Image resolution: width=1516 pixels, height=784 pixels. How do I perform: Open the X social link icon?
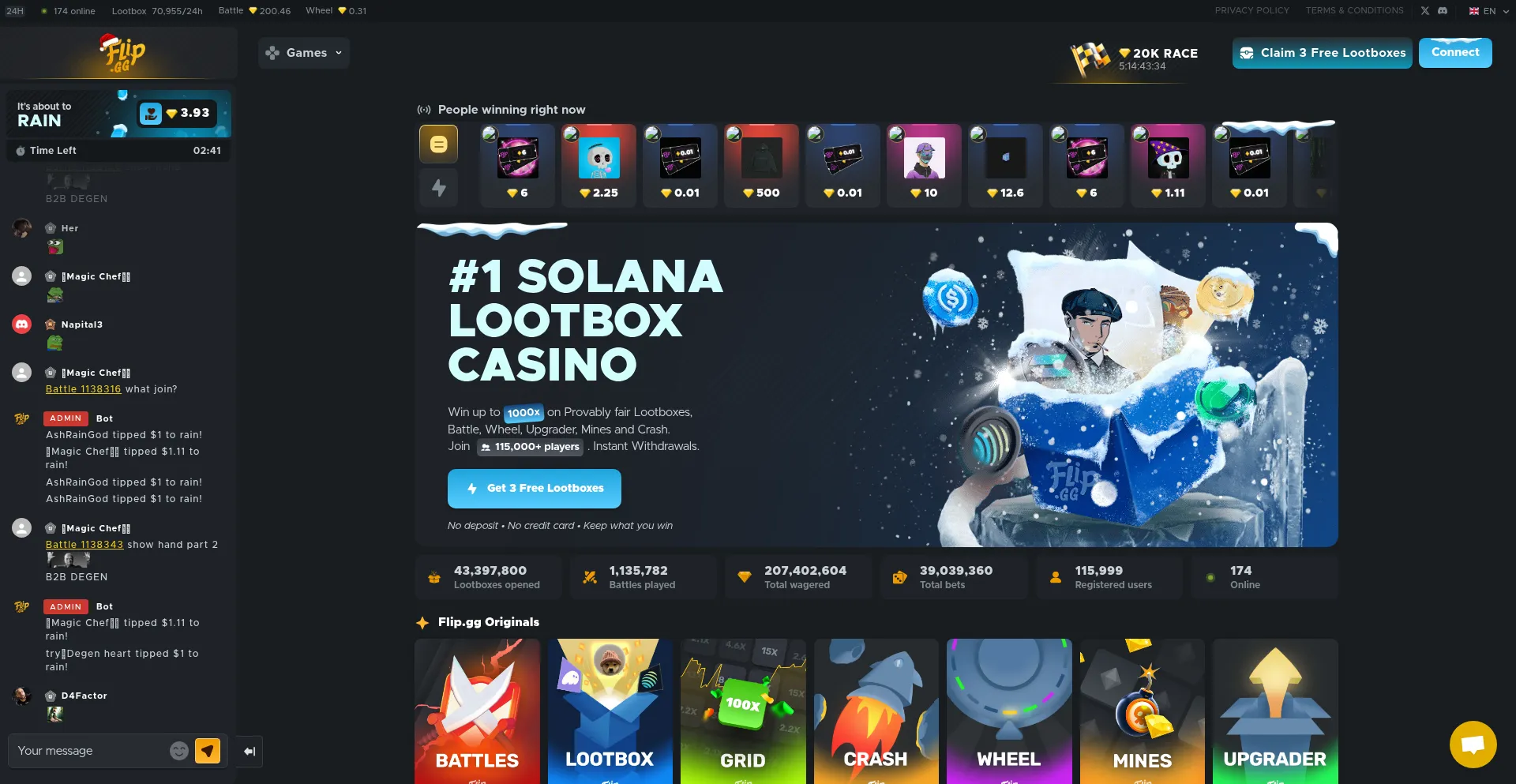1425,11
